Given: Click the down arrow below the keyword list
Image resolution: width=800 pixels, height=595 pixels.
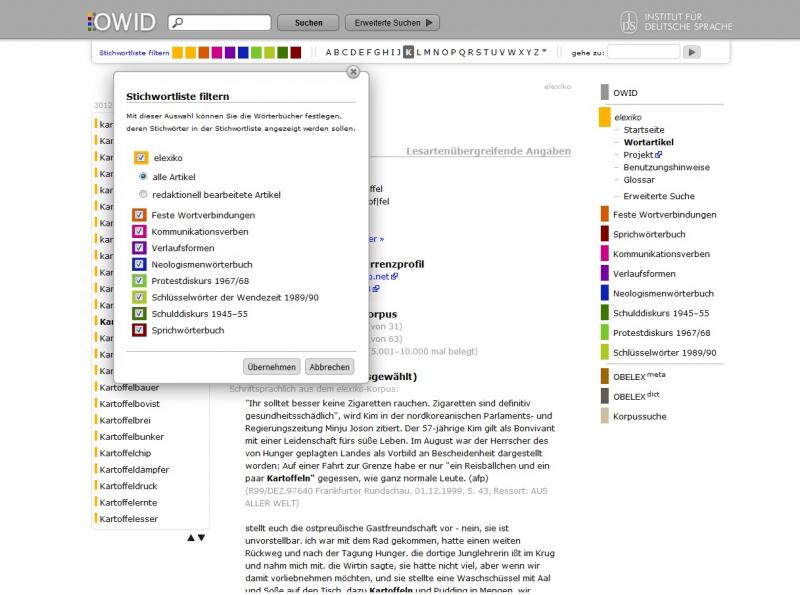Looking at the screenshot, I should [202, 537].
